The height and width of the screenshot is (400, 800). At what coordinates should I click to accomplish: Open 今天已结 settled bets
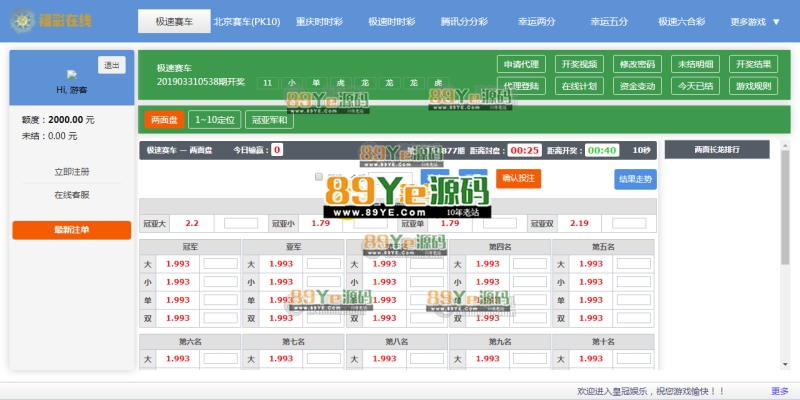(x=695, y=86)
